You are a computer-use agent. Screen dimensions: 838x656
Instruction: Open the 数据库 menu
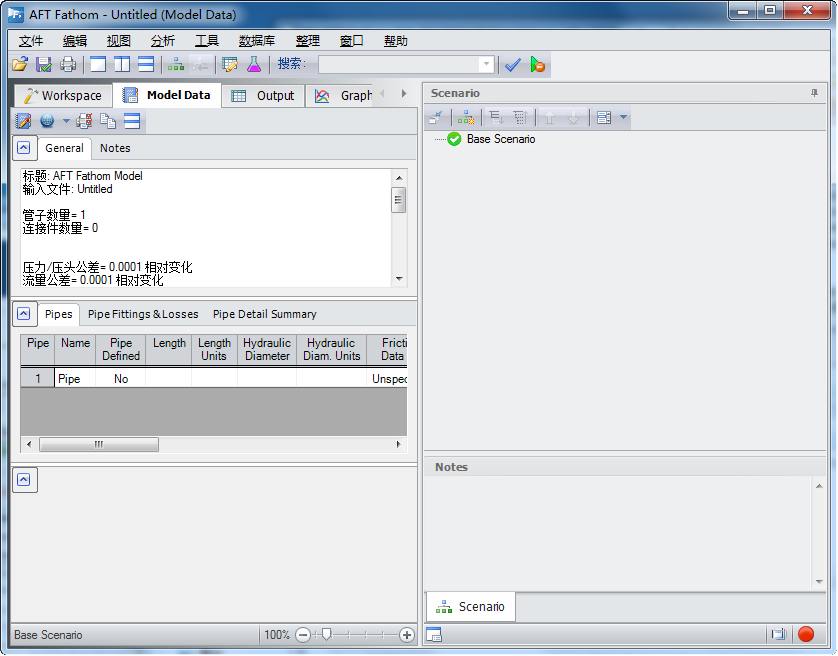(x=257, y=41)
